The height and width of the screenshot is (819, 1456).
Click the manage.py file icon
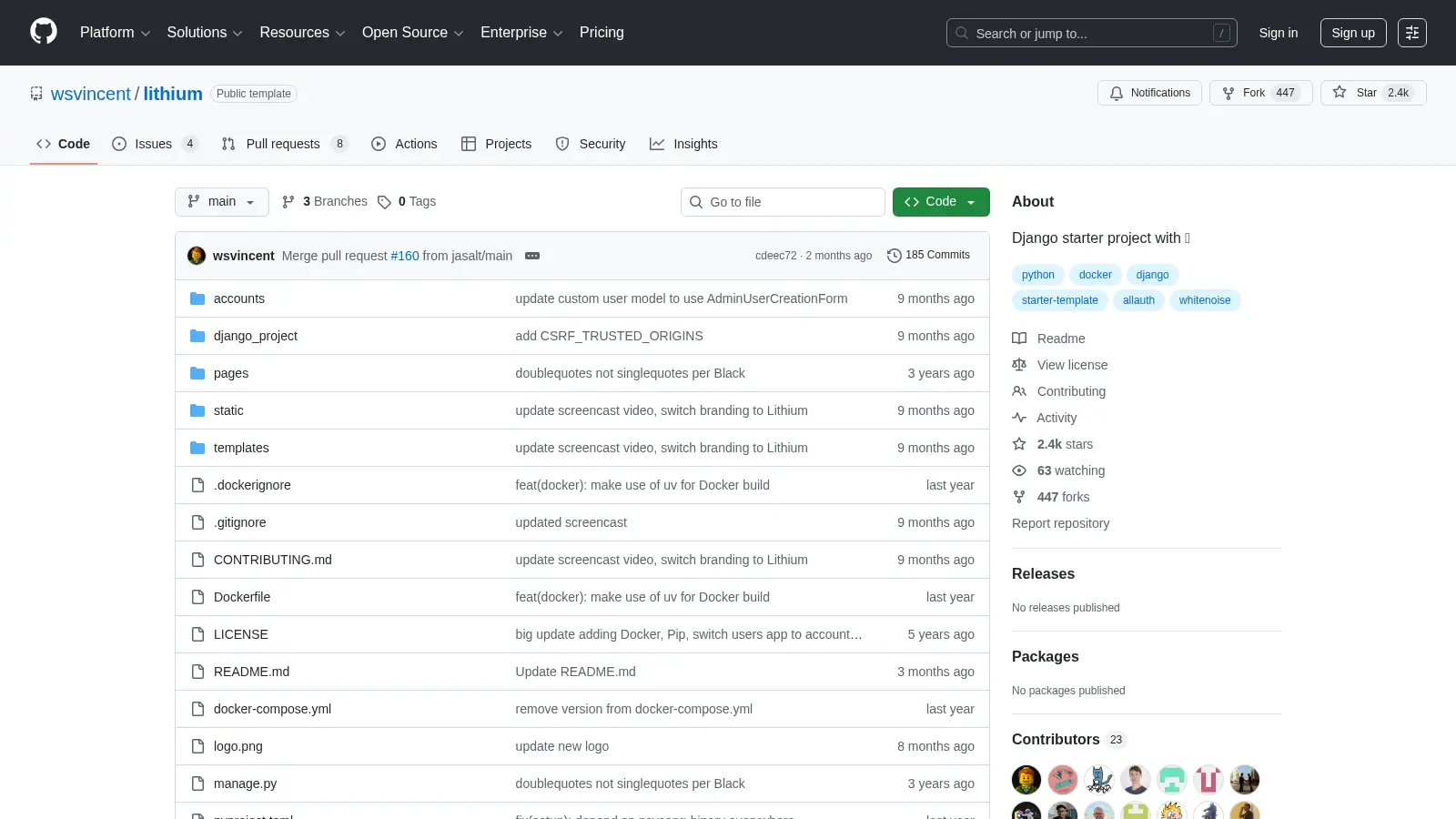197,784
